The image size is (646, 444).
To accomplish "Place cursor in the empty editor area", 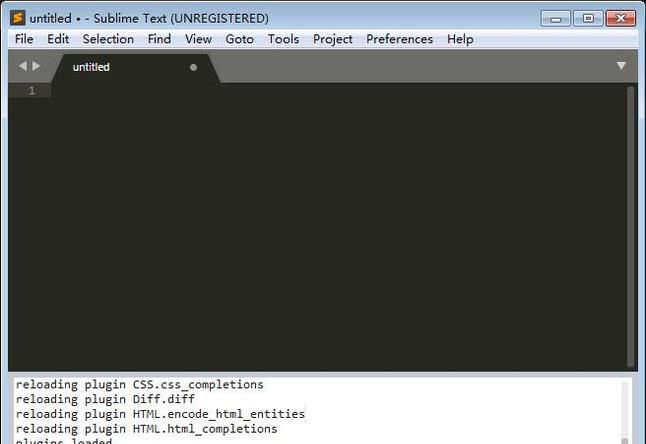I will (x=338, y=227).
